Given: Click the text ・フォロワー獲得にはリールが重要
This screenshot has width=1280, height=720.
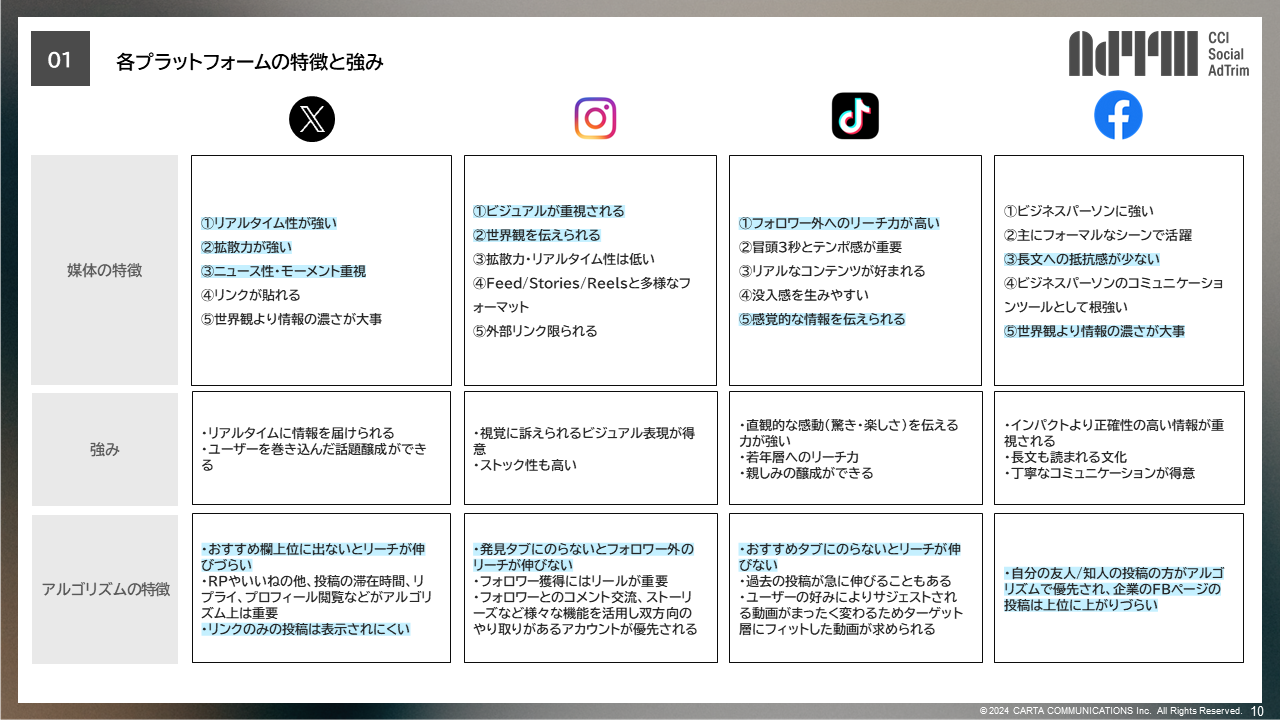Looking at the screenshot, I should [x=571, y=581].
